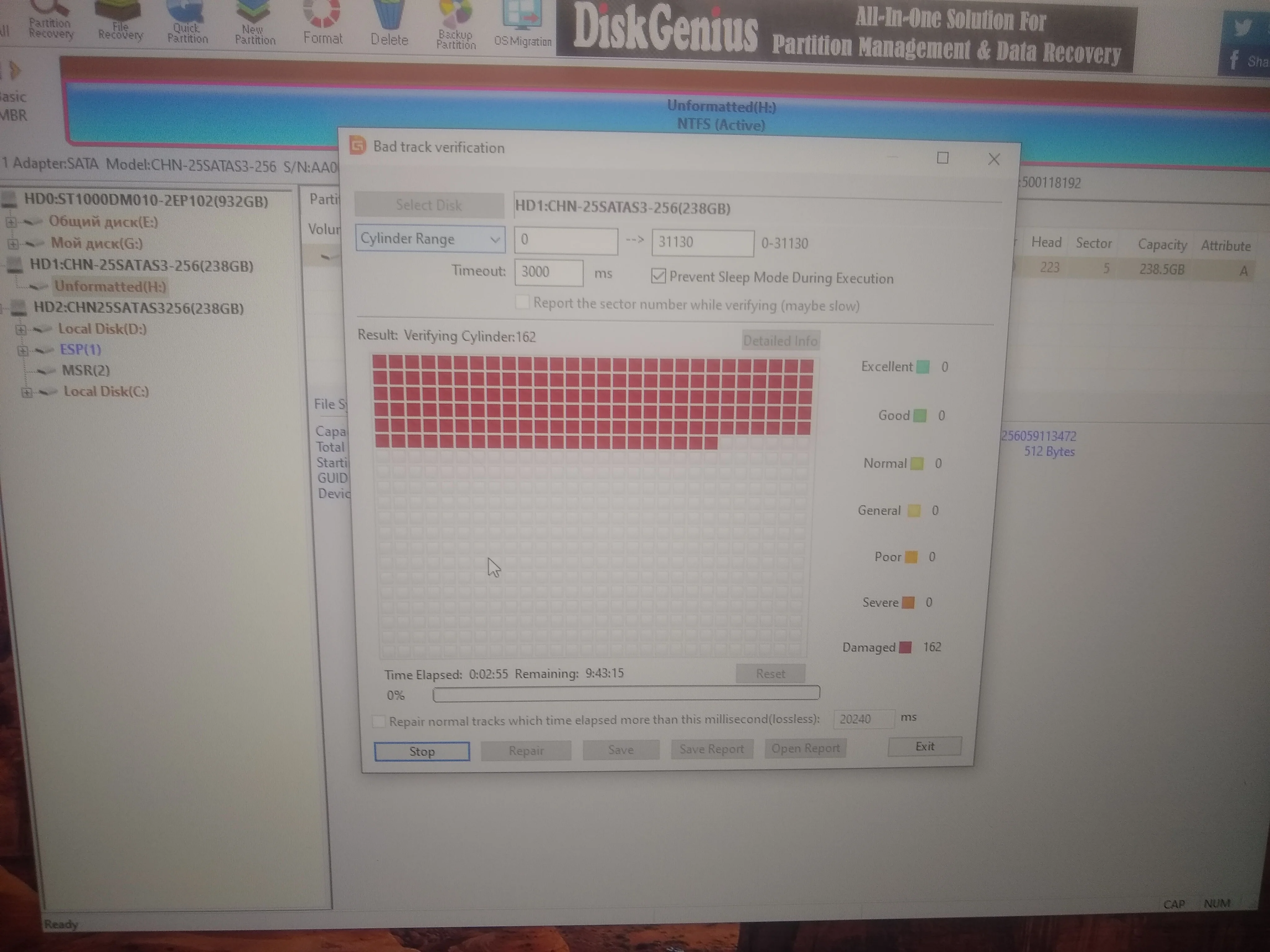This screenshot has height=952, width=1270.
Task: Select HD0:ST1000DM010 disk in tree
Action: point(145,201)
